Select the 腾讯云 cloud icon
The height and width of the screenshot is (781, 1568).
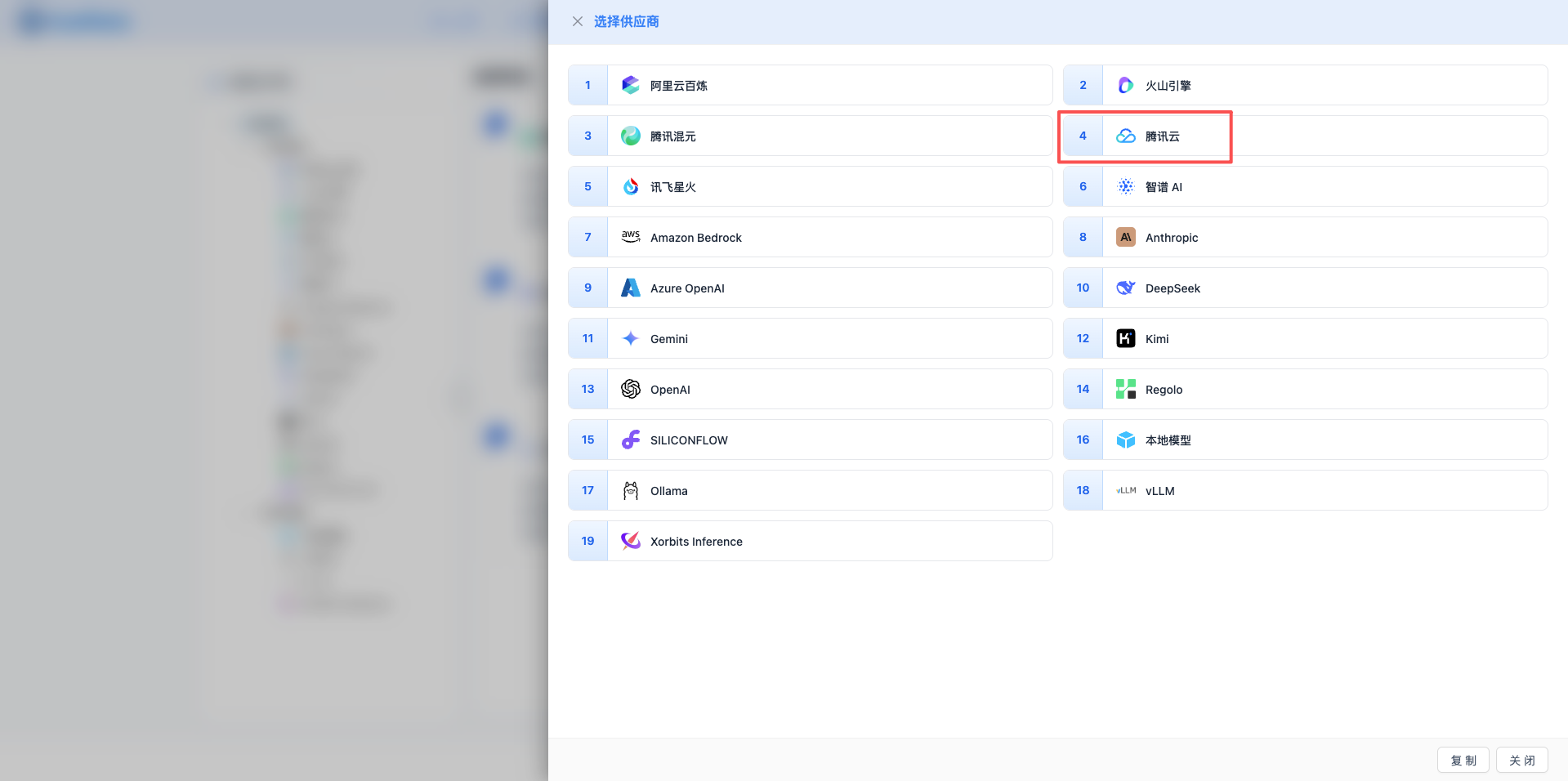click(1125, 136)
